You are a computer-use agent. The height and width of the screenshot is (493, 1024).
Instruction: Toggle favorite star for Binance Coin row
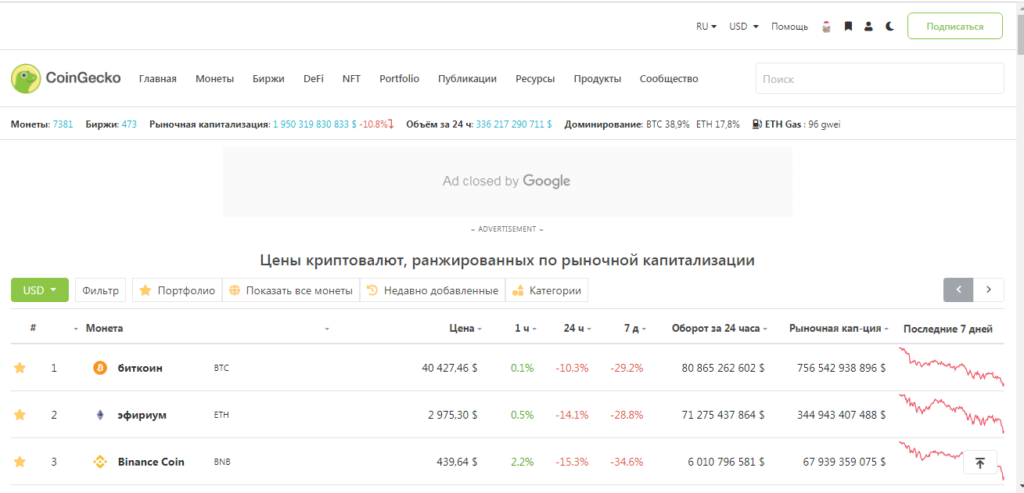pyautogui.click(x=20, y=462)
